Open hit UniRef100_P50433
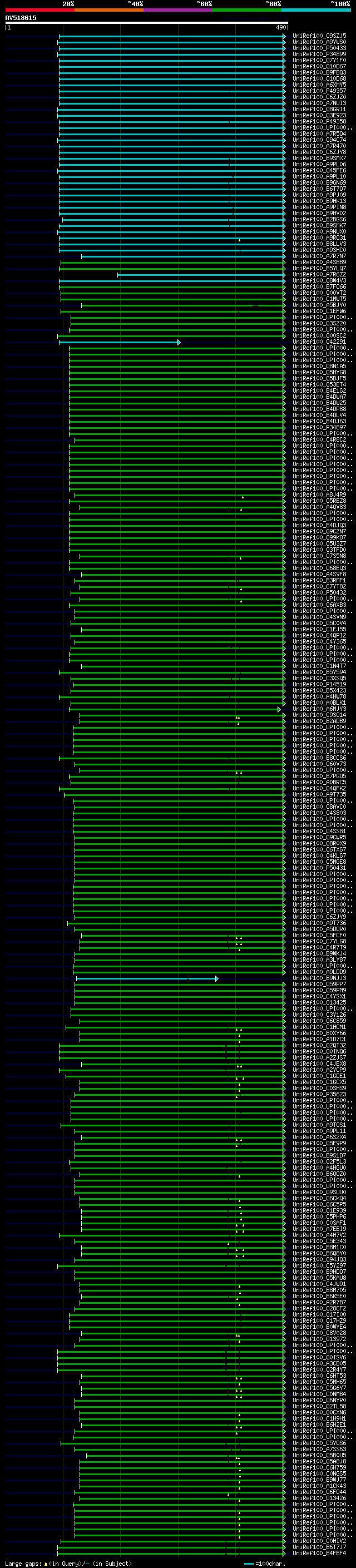This screenshot has width=356, height=1568. (x=319, y=49)
